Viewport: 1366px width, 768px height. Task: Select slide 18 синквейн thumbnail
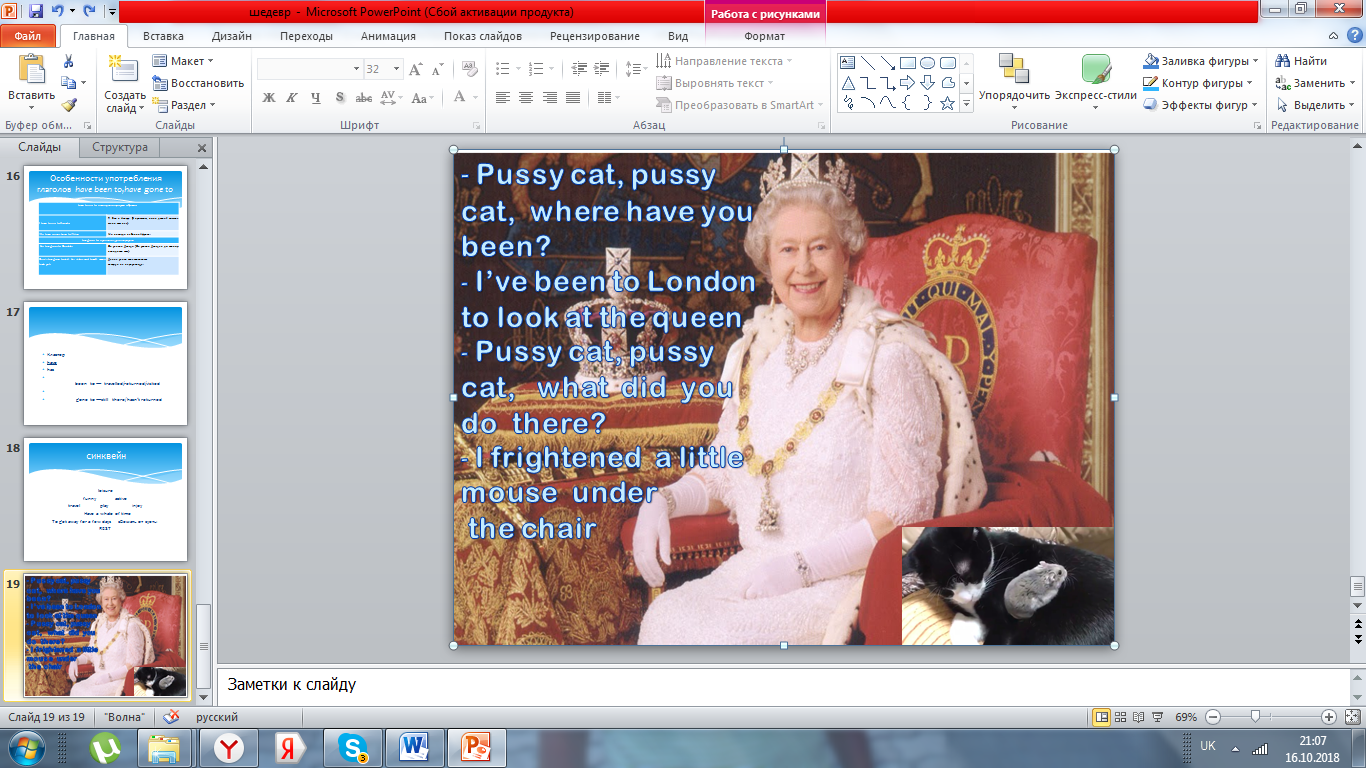click(x=105, y=499)
